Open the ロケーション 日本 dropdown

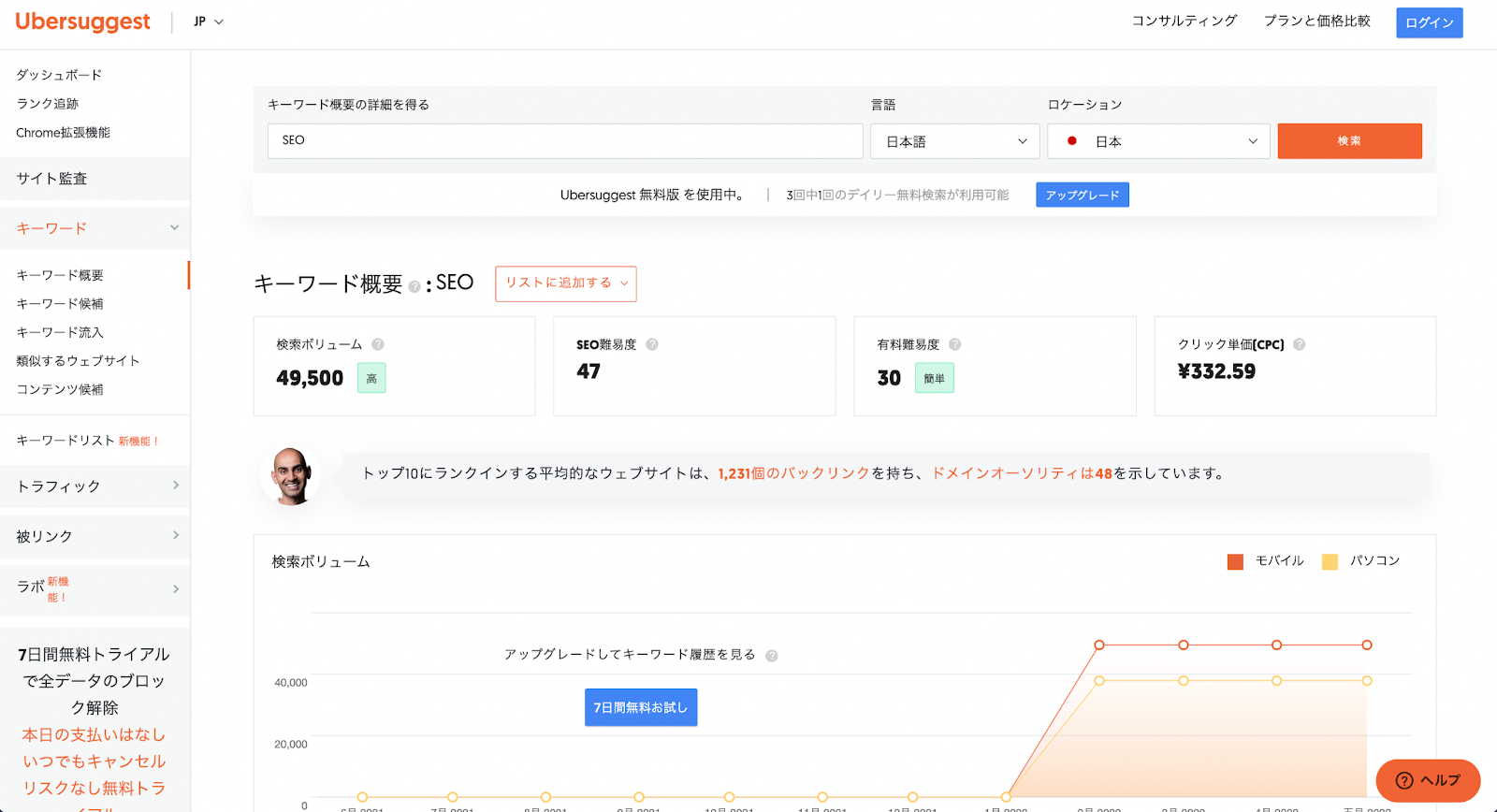(x=1158, y=141)
